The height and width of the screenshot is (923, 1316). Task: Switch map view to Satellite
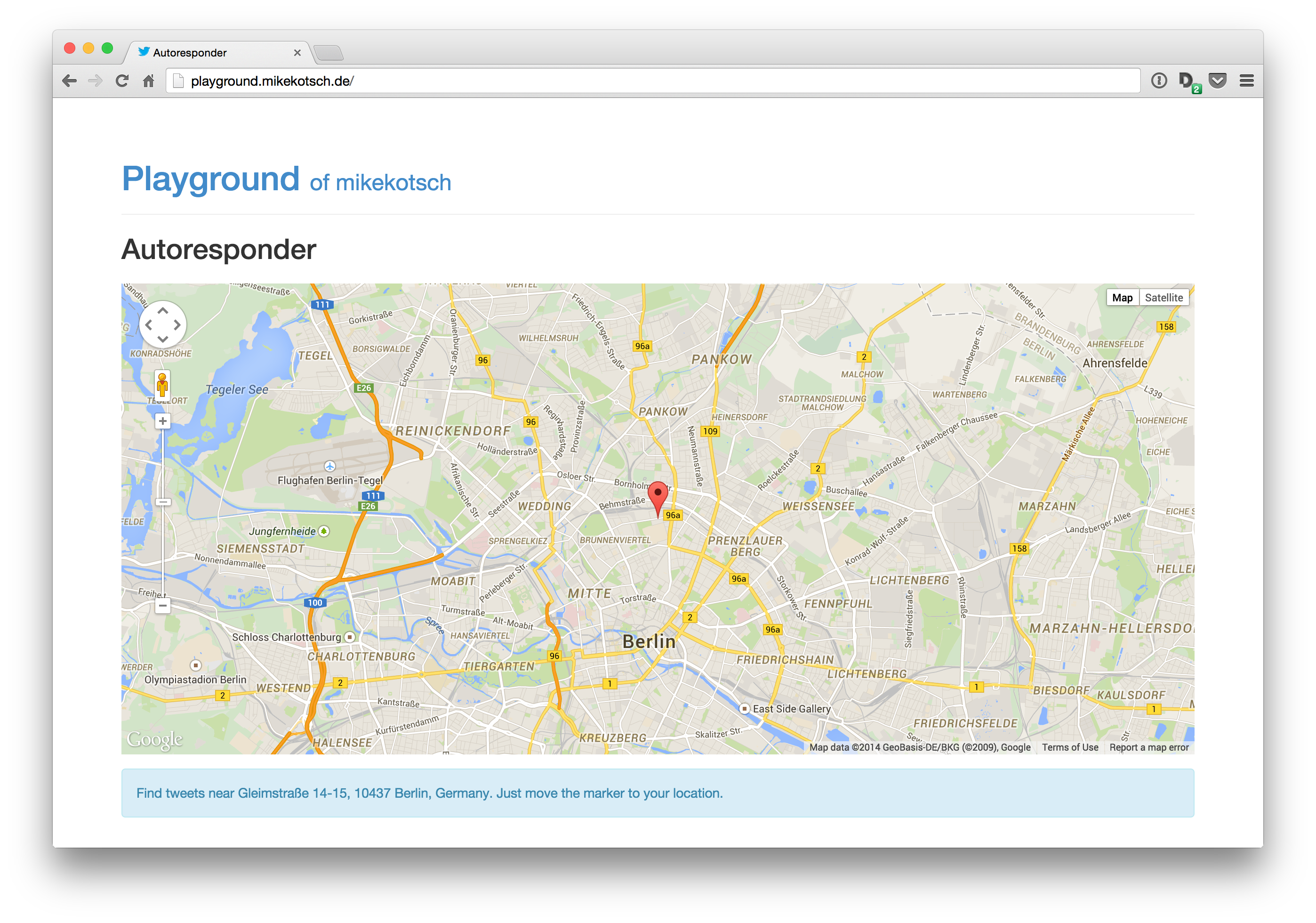tap(1164, 298)
